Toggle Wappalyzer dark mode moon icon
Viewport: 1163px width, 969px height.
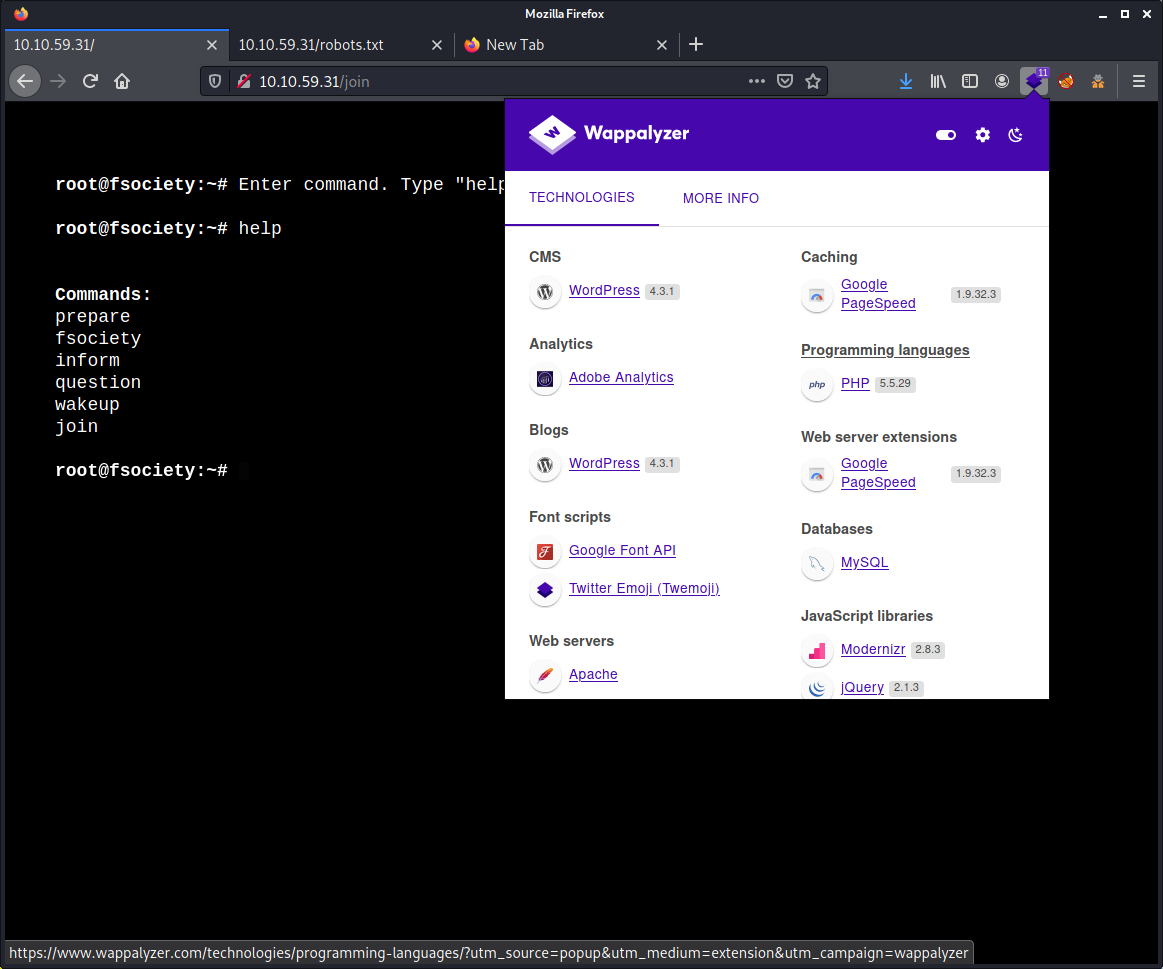(x=1015, y=135)
